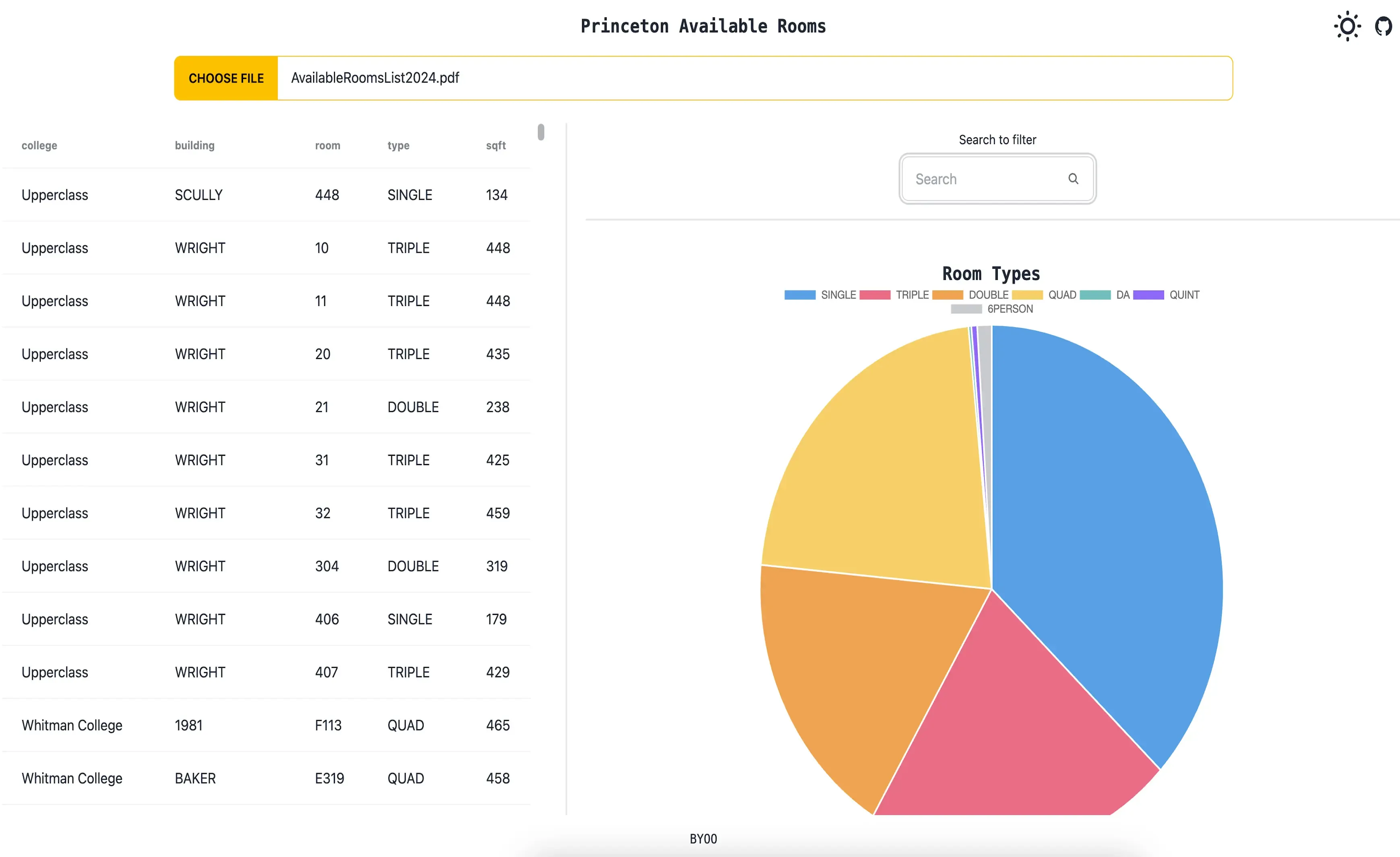Sort by the building column header

coord(194,145)
